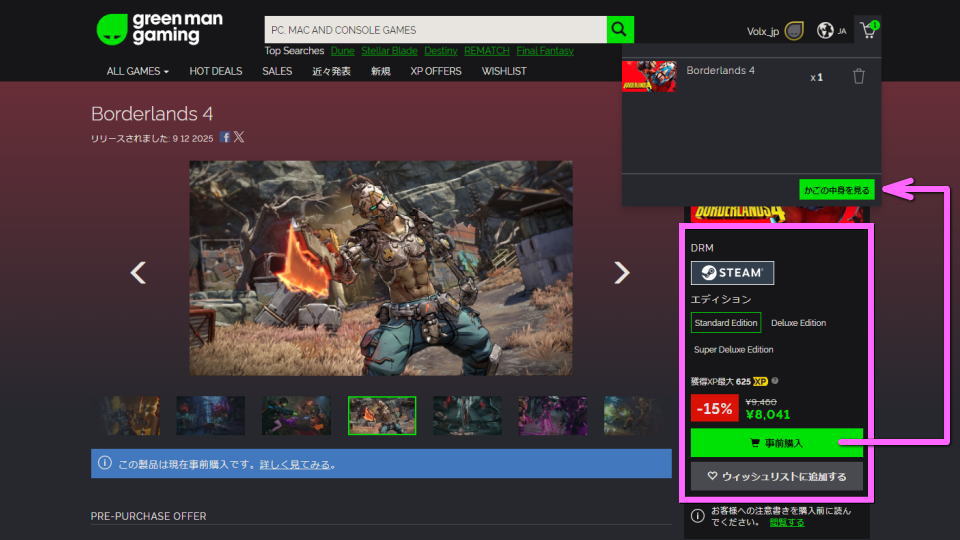Select the Steam DRM option
The height and width of the screenshot is (540, 960).
pyautogui.click(x=732, y=272)
